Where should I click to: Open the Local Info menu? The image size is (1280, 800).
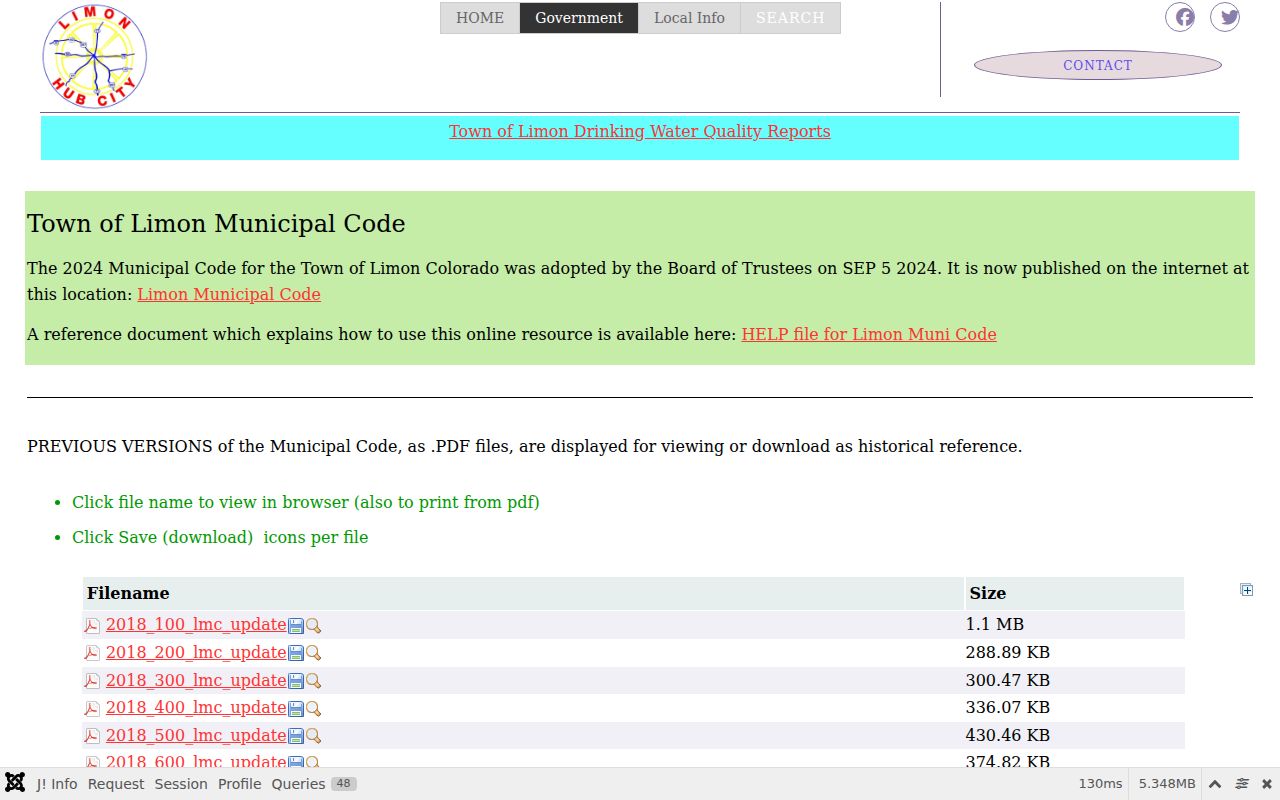tap(689, 18)
